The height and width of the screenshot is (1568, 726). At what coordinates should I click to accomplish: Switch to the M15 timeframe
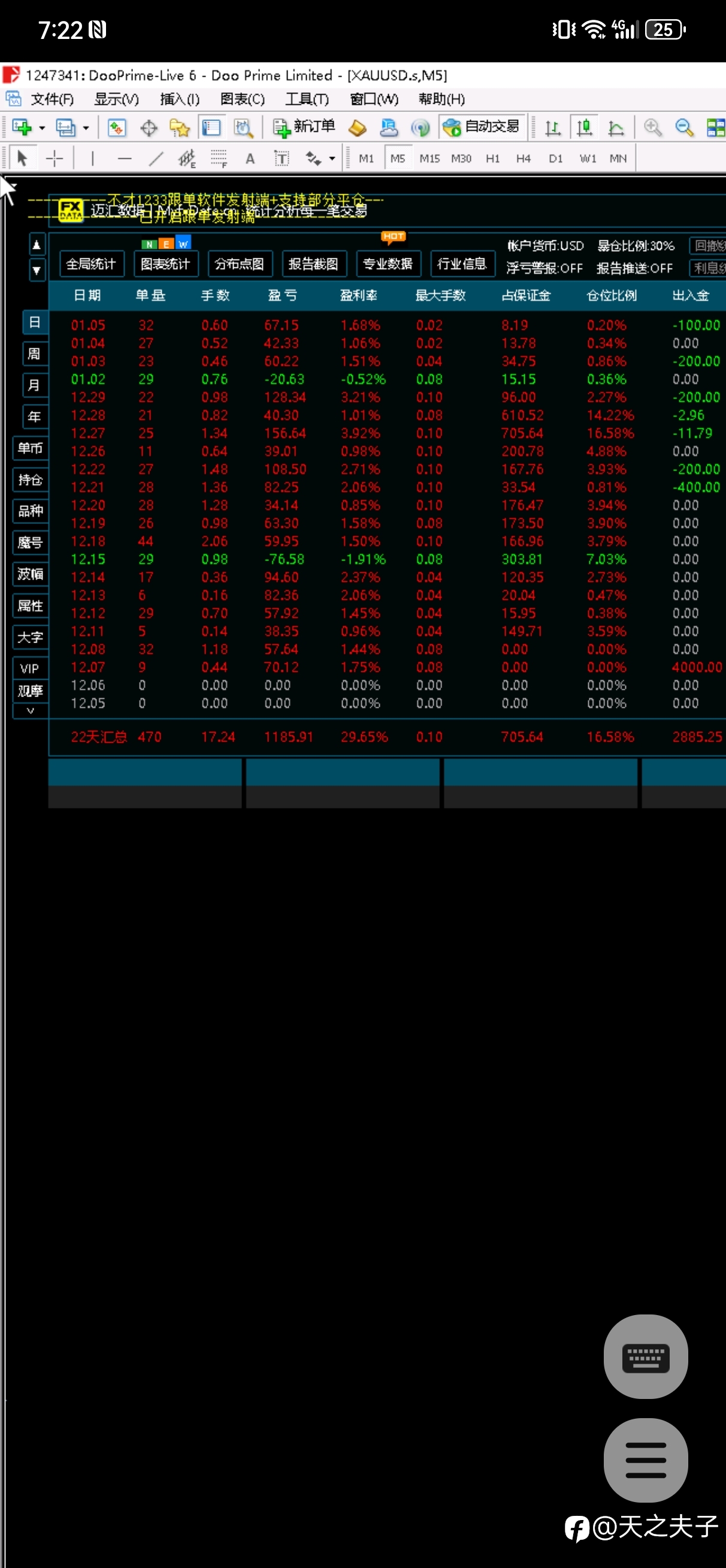coord(429,158)
